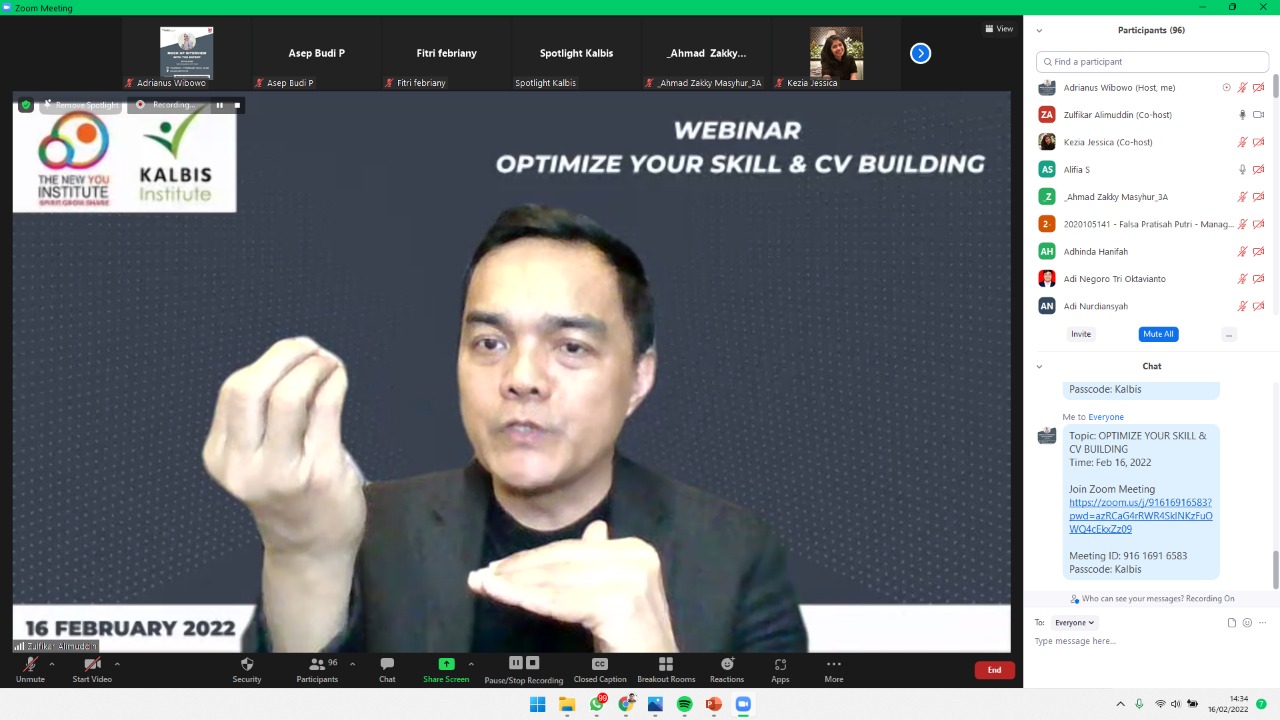Click the Mute All button
1280x720 pixels.
(x=1158, y=334)
